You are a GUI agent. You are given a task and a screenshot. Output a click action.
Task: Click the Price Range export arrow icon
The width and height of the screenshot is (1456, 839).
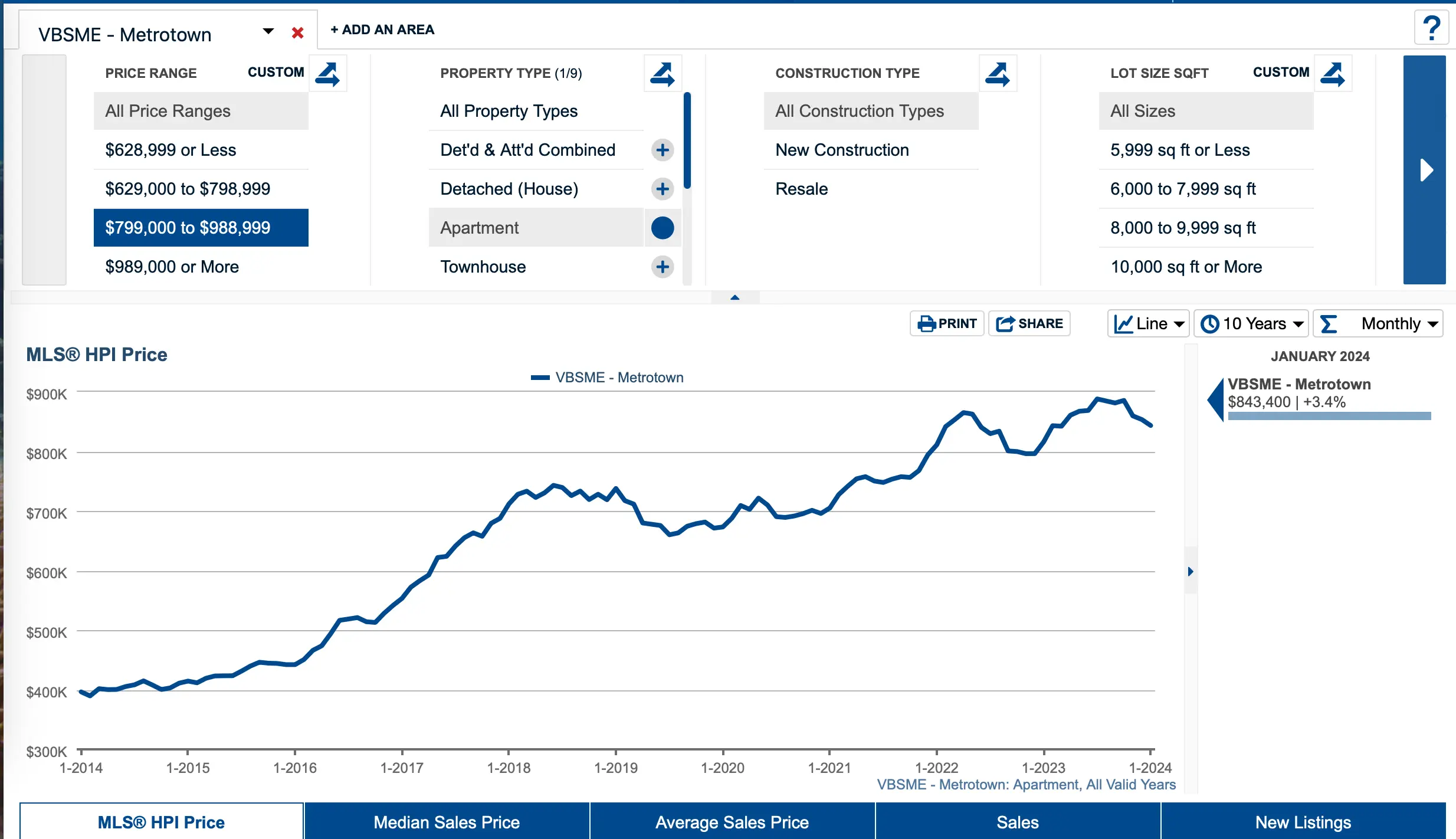[328, 74]
